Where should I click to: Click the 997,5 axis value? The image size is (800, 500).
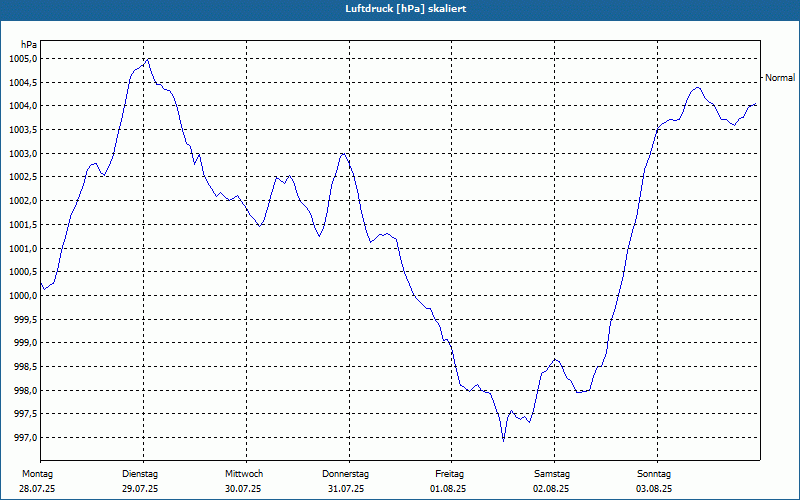(25, 414)
